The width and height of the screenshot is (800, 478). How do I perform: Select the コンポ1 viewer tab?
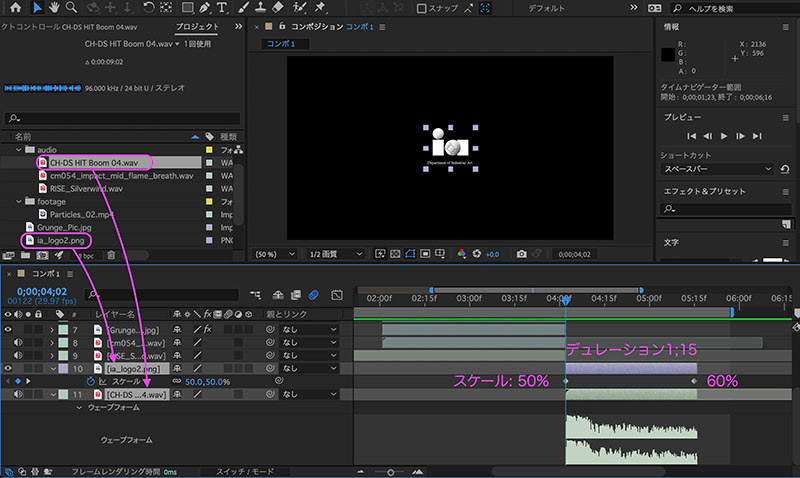284,44
